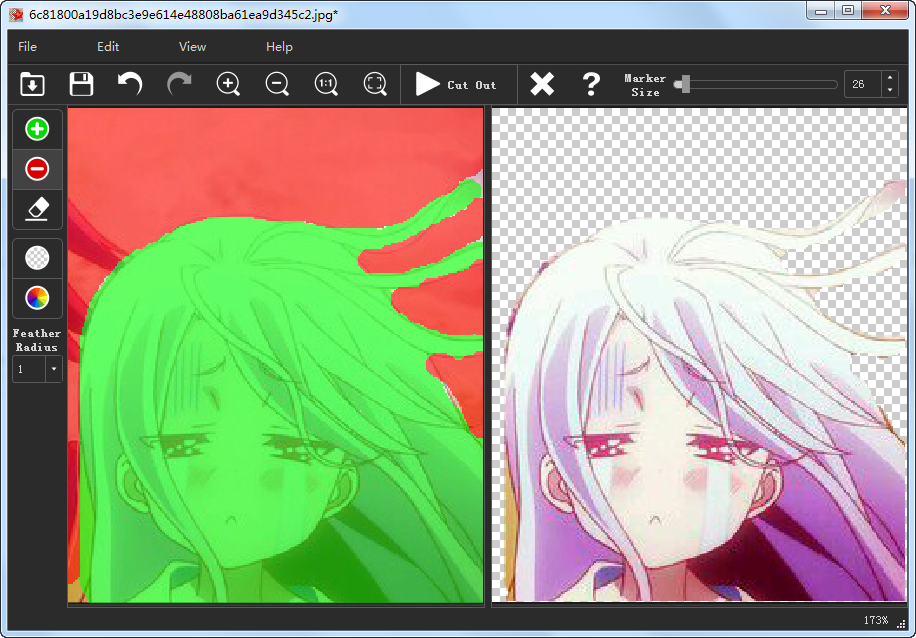Select the eraser tool
The image size is (916, 638).
(37, 209)
